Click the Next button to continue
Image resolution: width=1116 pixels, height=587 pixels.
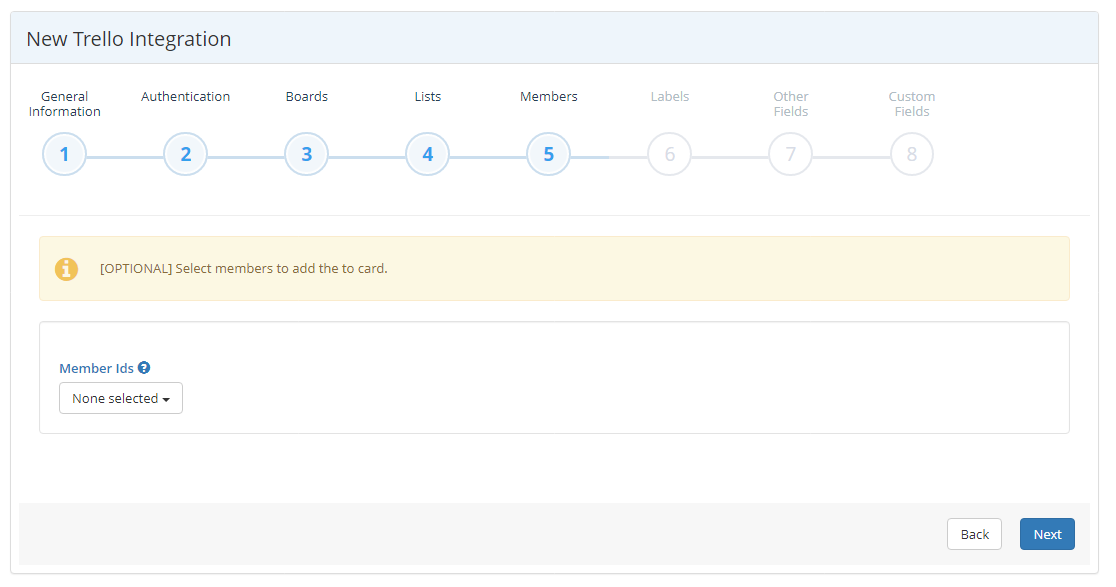point(1047,533)
